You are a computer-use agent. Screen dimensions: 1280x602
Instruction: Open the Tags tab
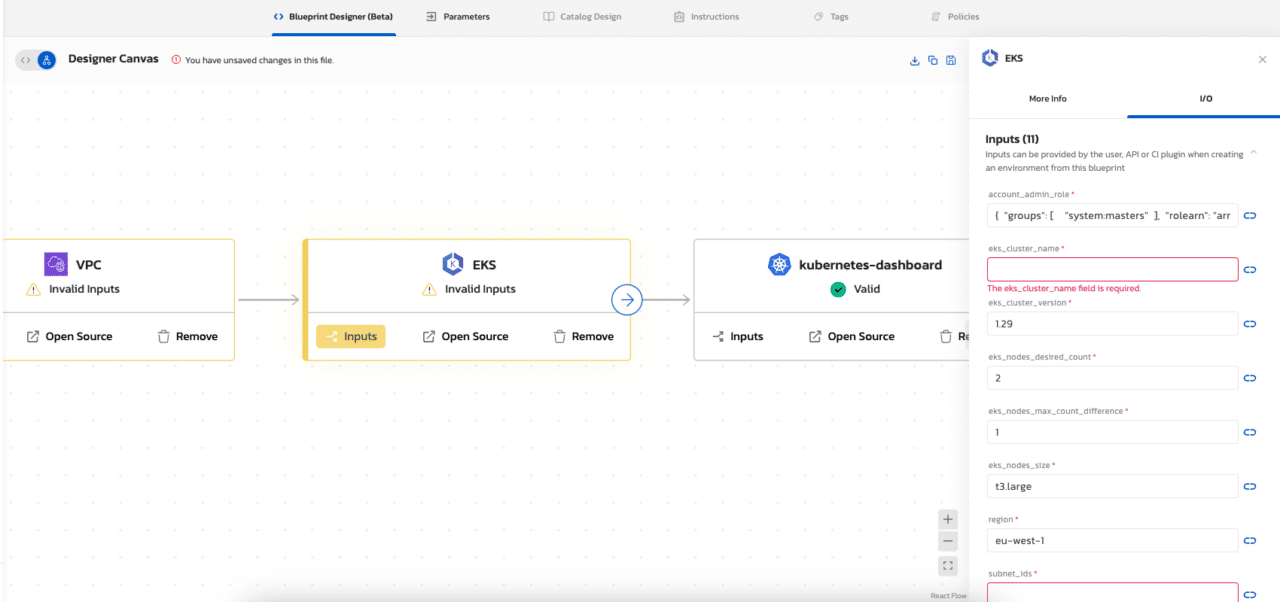[831, 17]
